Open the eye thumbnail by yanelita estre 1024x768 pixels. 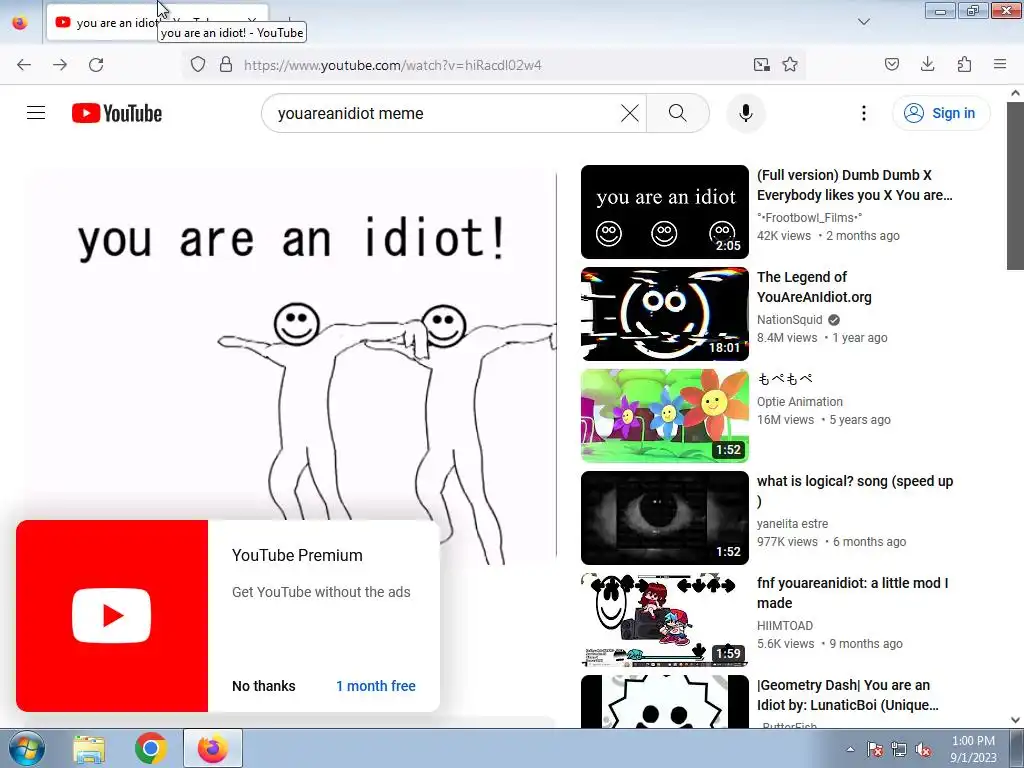click(665, 518)
